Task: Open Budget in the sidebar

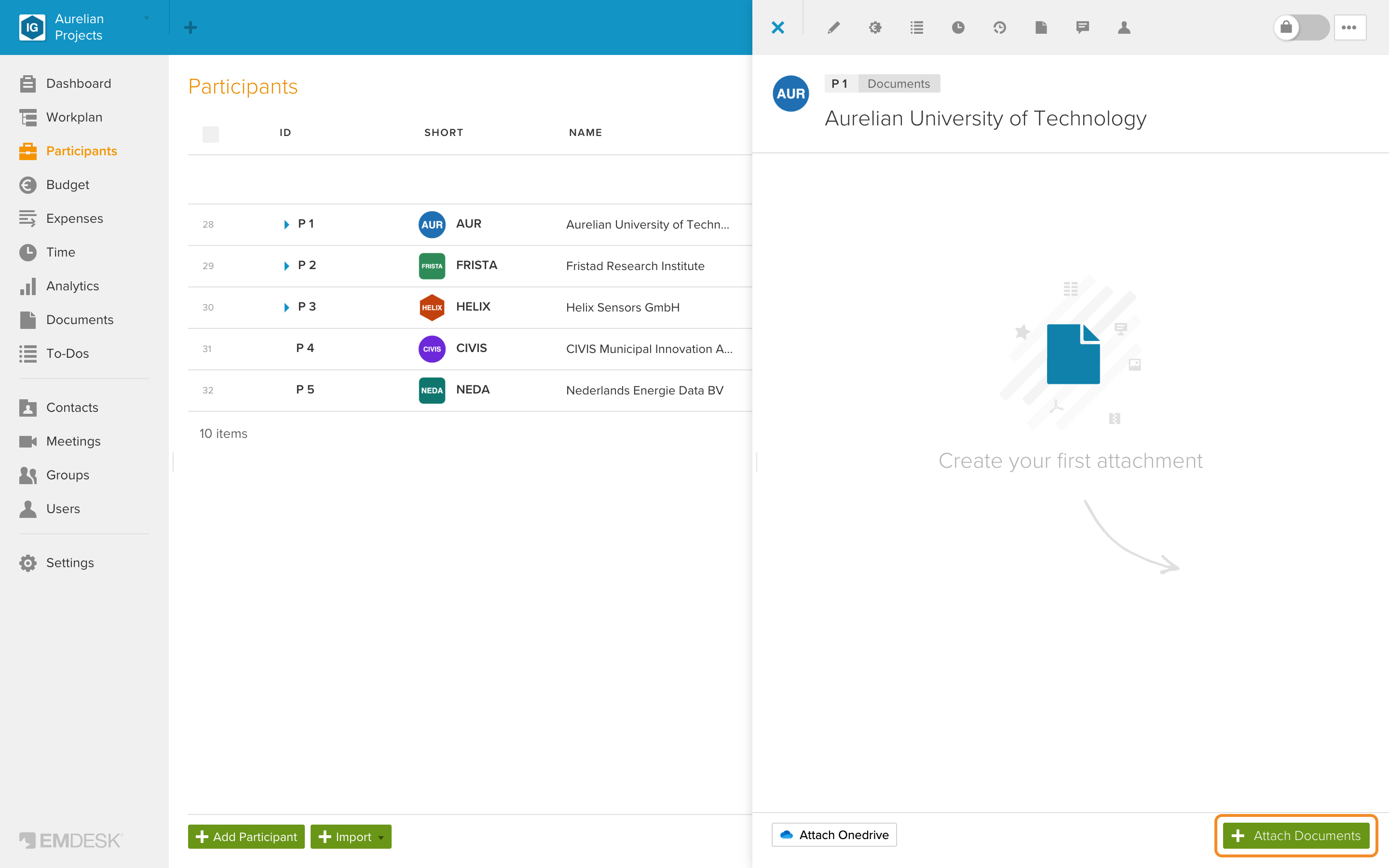Action: tap(68, 185)
